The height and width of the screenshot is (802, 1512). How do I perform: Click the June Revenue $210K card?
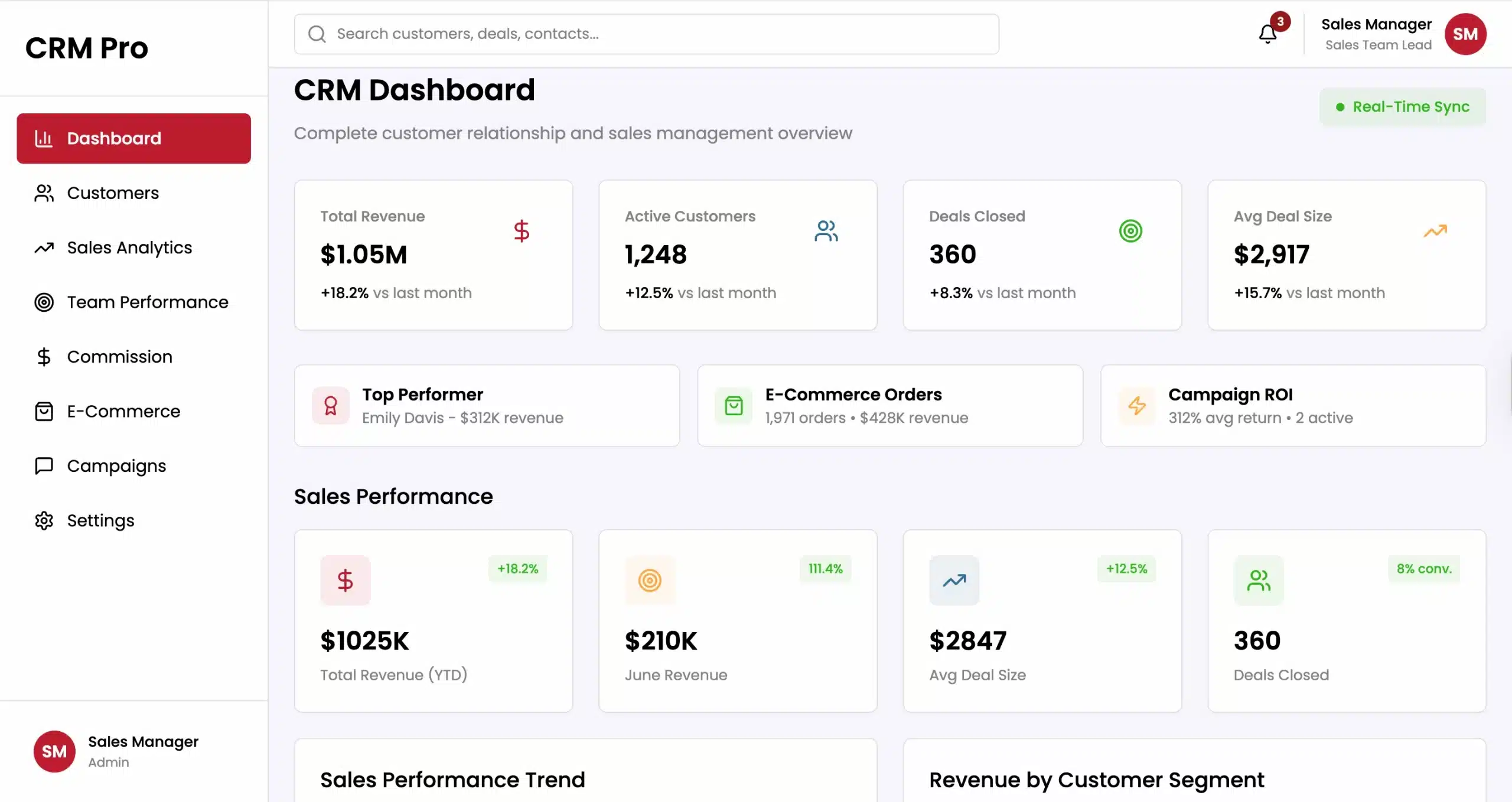tap(737, 621)
